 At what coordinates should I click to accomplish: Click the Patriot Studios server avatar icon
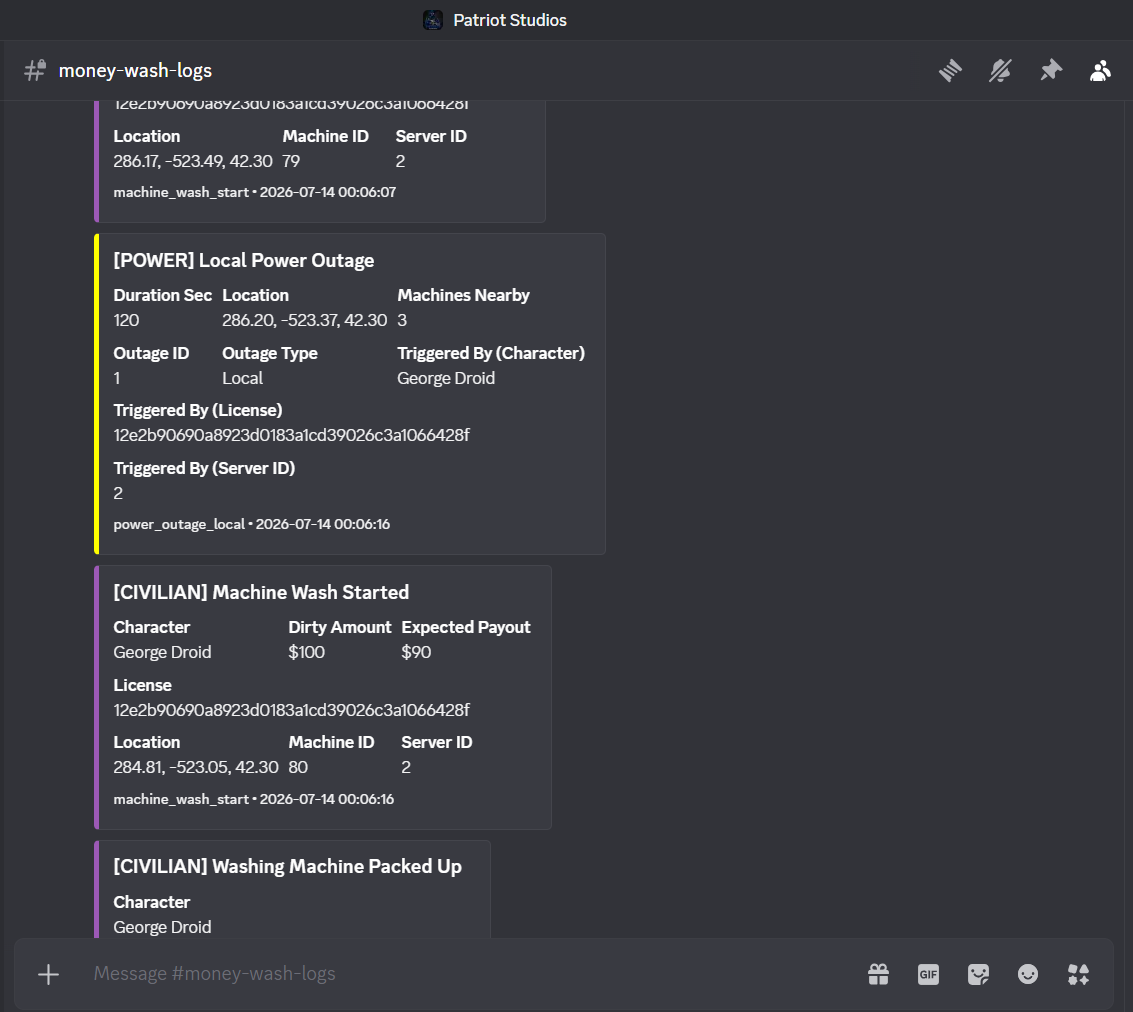[x=433, y=20]
